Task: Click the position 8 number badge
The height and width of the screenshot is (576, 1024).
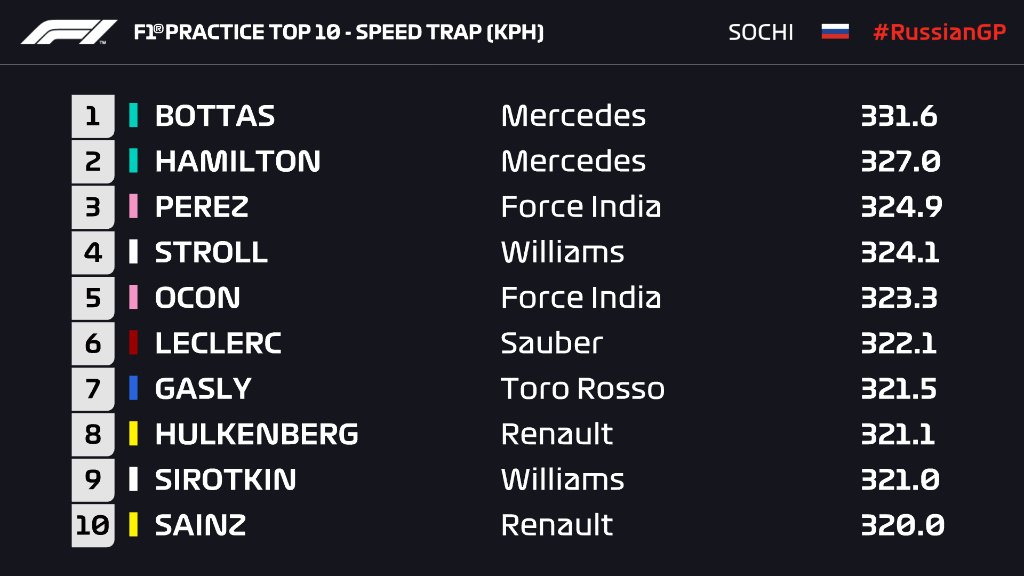Action: coord(93,434)
